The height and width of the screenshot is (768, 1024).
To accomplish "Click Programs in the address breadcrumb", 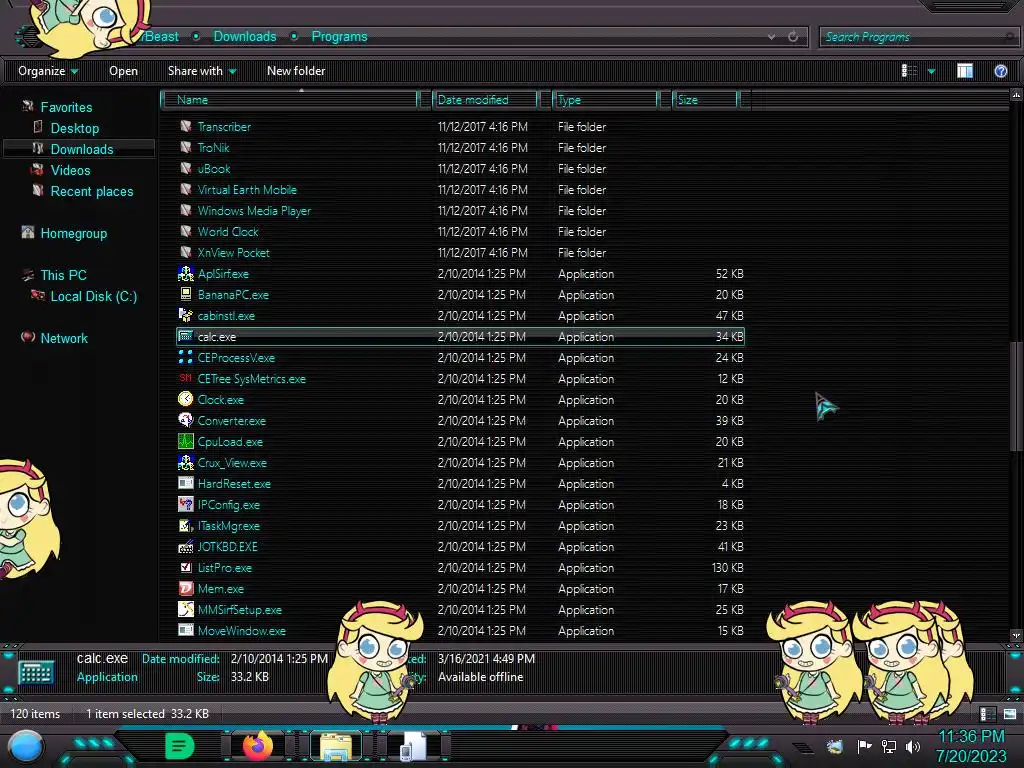I will pyautogui.click(x=339, y=37).
